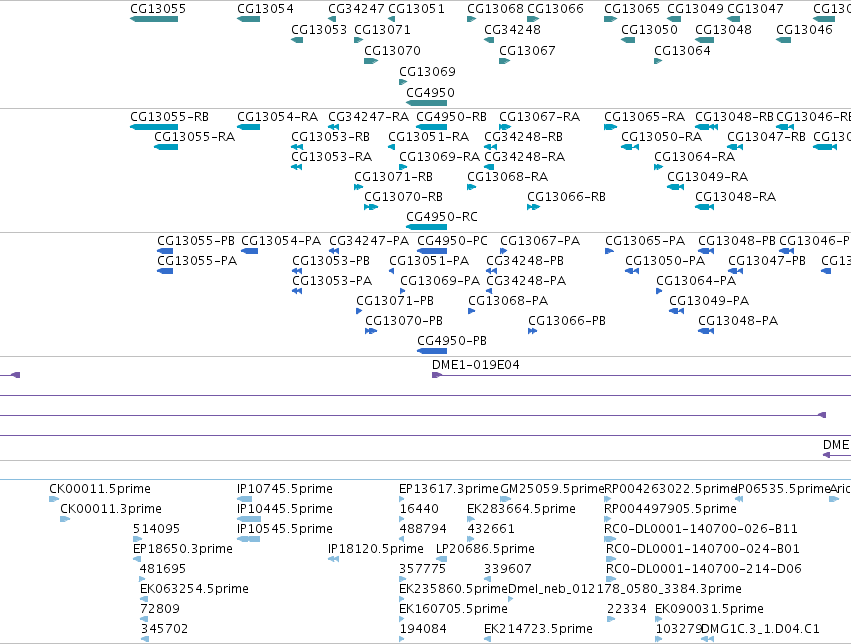Screen dimensions: 851x644
Task: Select the CG34248 gene label
Action: click(512, 29)
